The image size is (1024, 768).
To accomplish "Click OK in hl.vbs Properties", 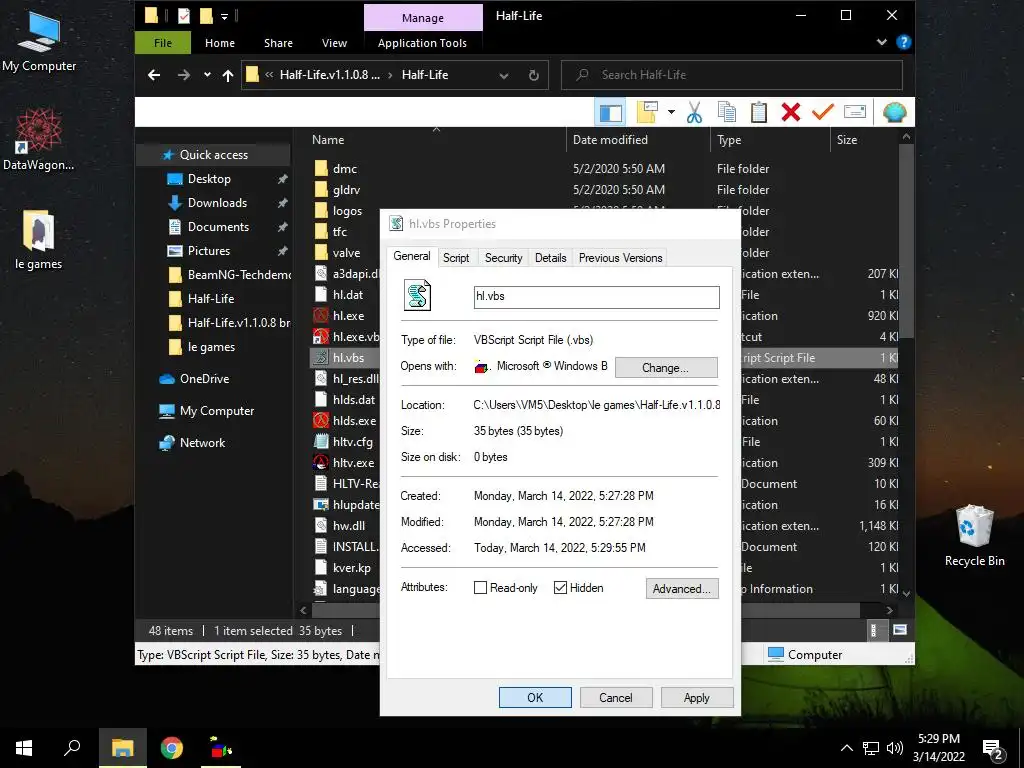I will coord(535,697).
